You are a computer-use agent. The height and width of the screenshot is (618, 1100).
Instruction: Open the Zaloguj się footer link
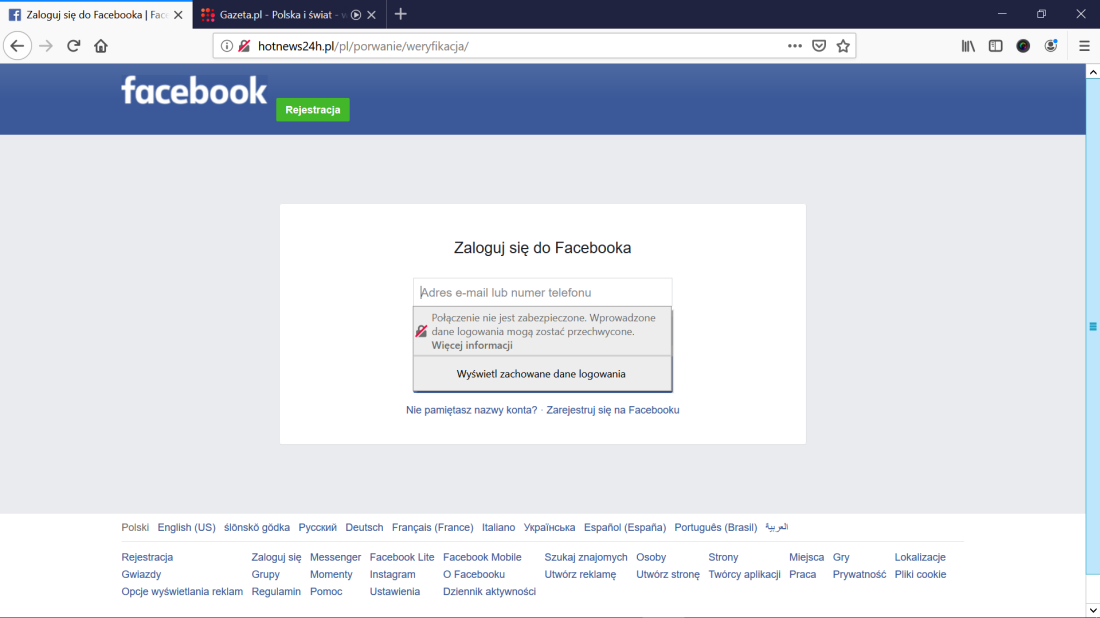pyautogui.click(x=276, y=557)
